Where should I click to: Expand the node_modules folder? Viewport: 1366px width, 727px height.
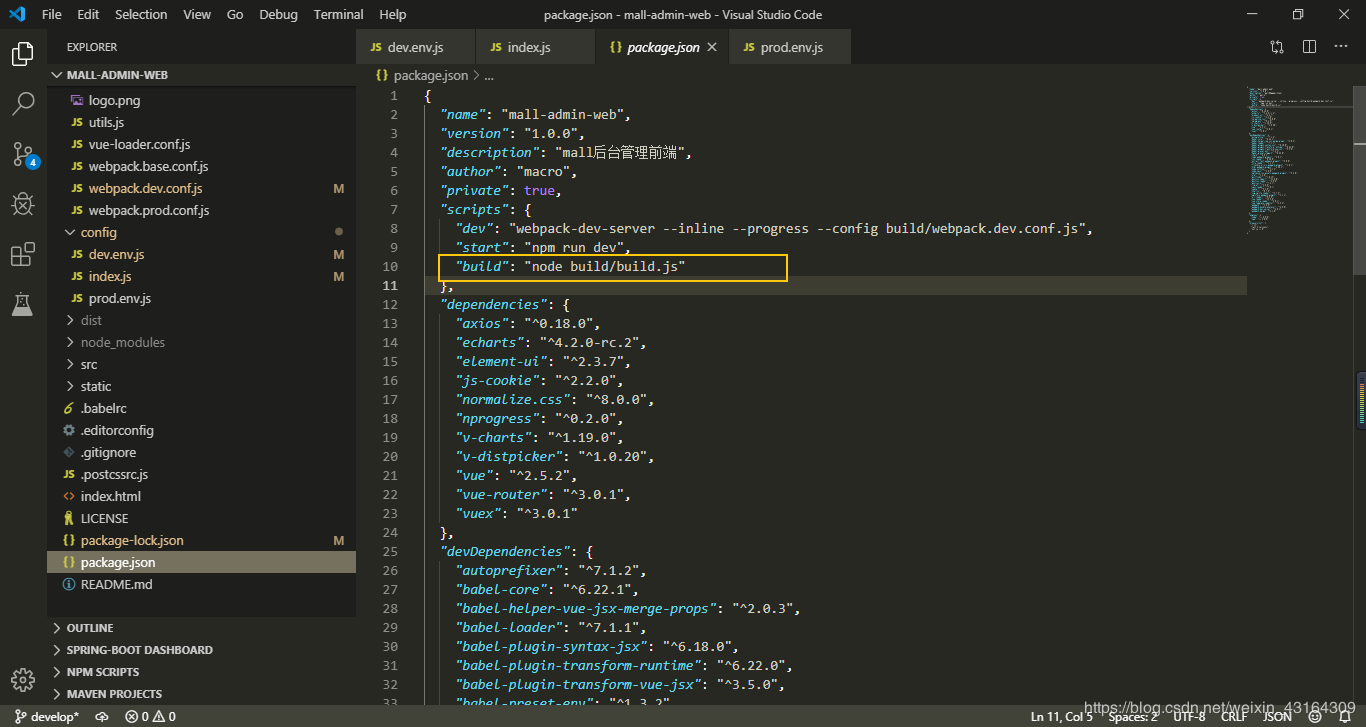pyautogui.click(x=201, y=342)
